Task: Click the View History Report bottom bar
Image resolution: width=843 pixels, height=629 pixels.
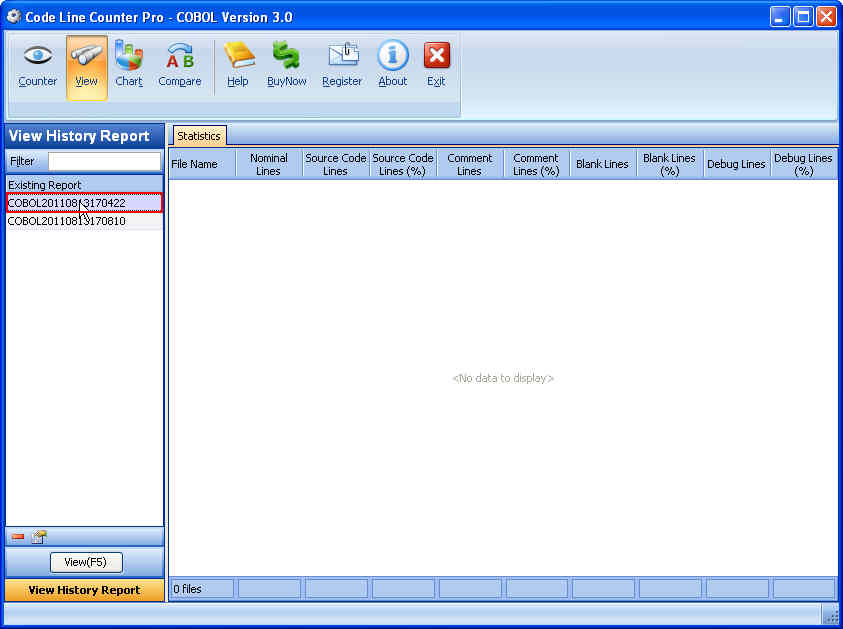Action: 84,590
